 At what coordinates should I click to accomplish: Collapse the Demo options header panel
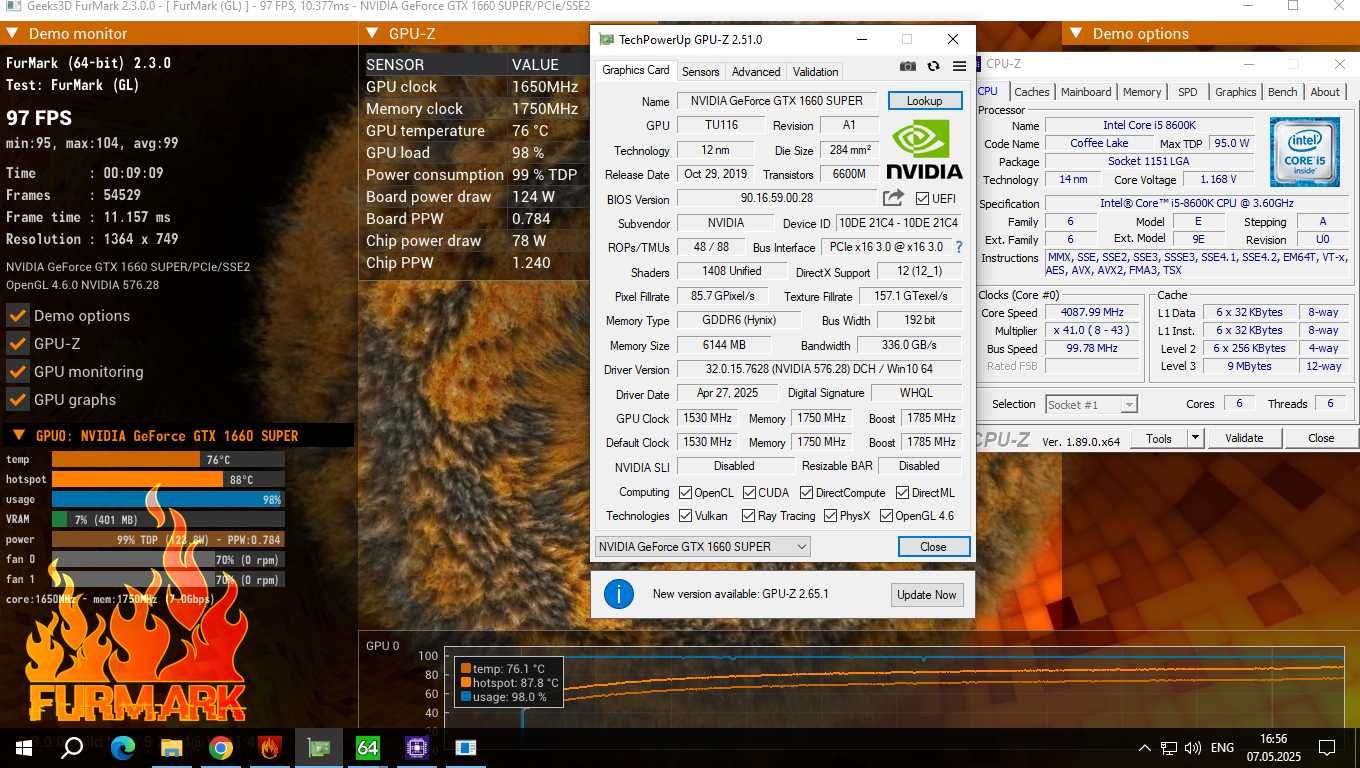click(x=1077, y=33)
